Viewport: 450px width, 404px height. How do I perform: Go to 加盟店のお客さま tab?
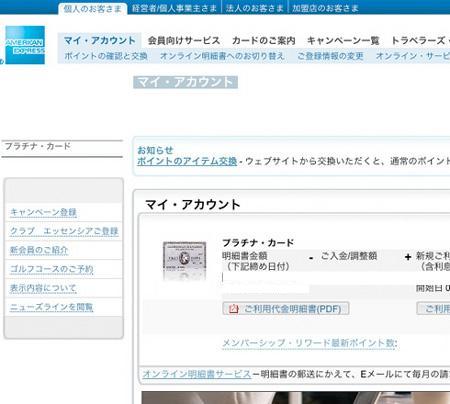pos(325,8)
